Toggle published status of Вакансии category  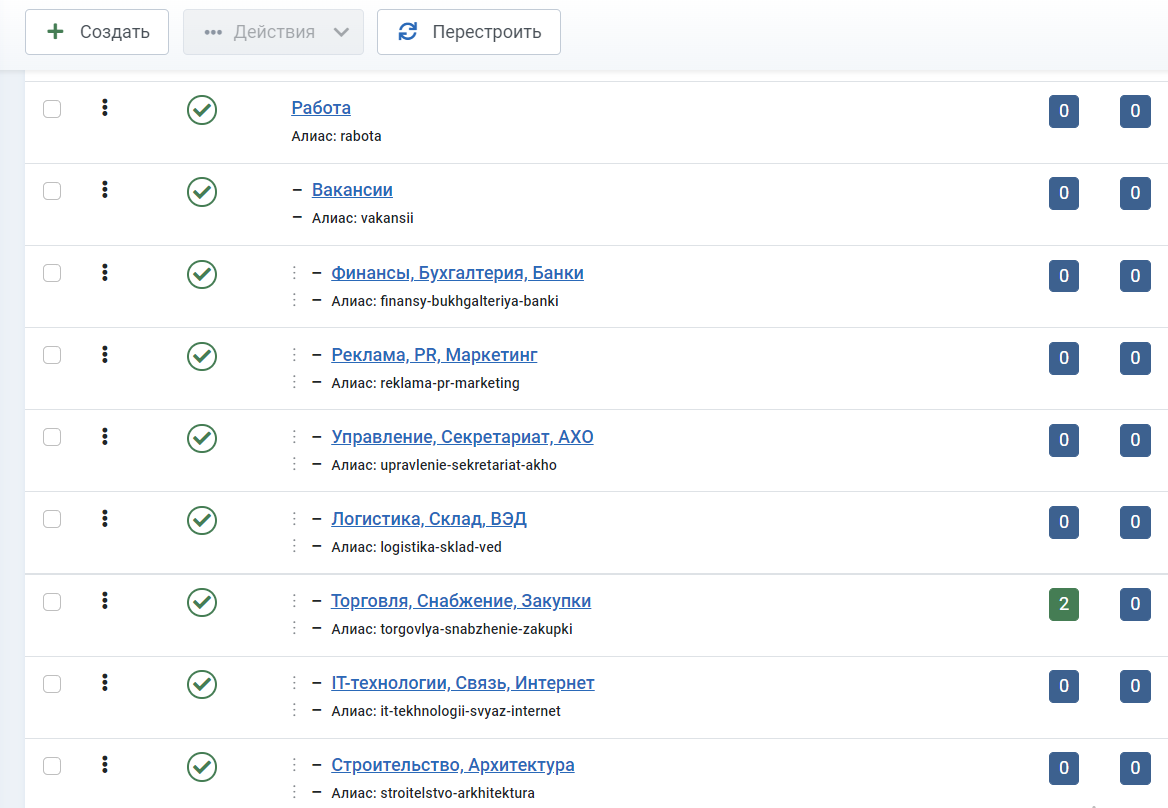(x=202, y=192)
